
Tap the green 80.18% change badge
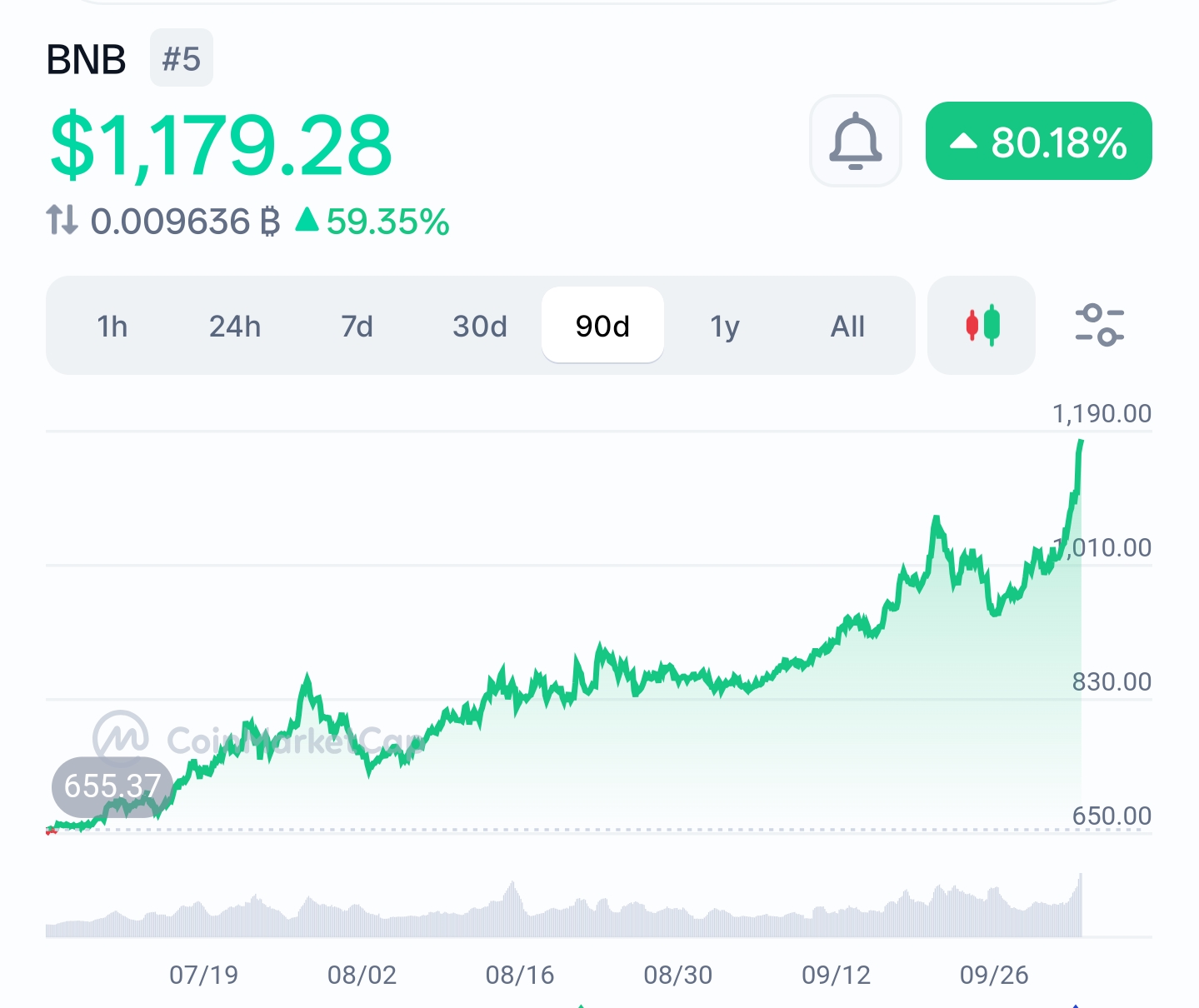(x=1038, y=142)
